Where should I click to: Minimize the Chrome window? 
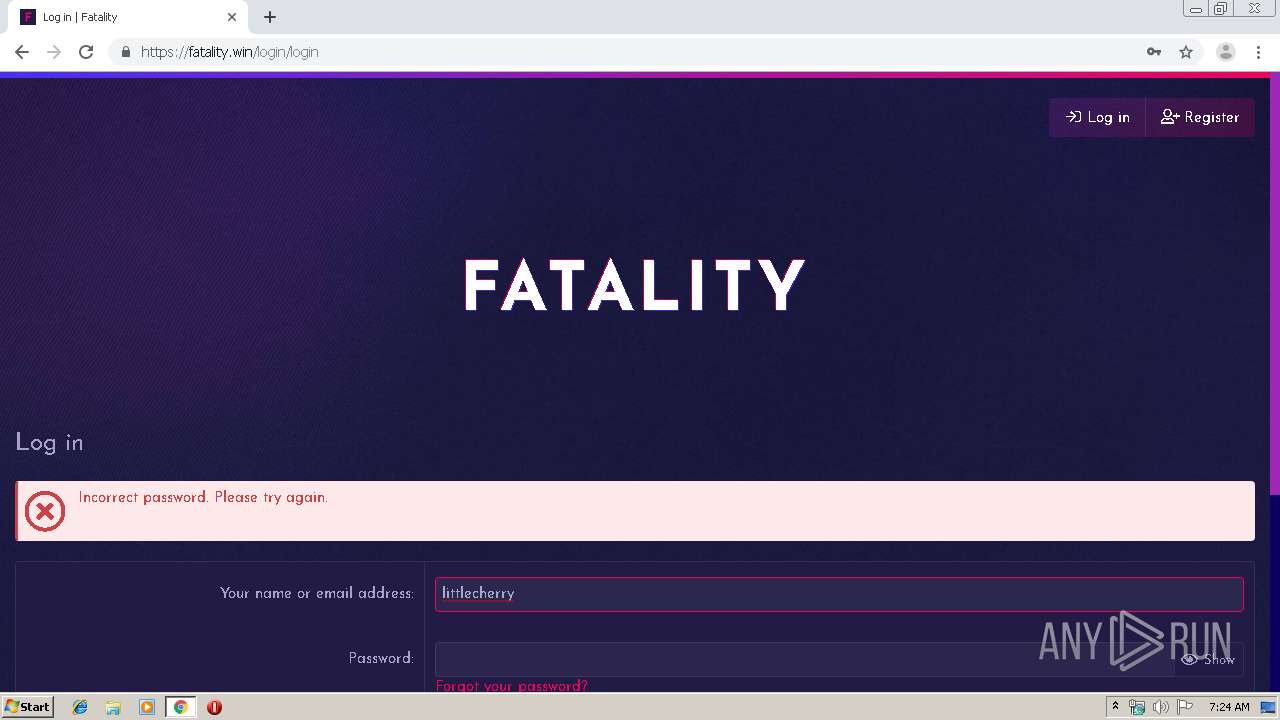pos(1195,9)
